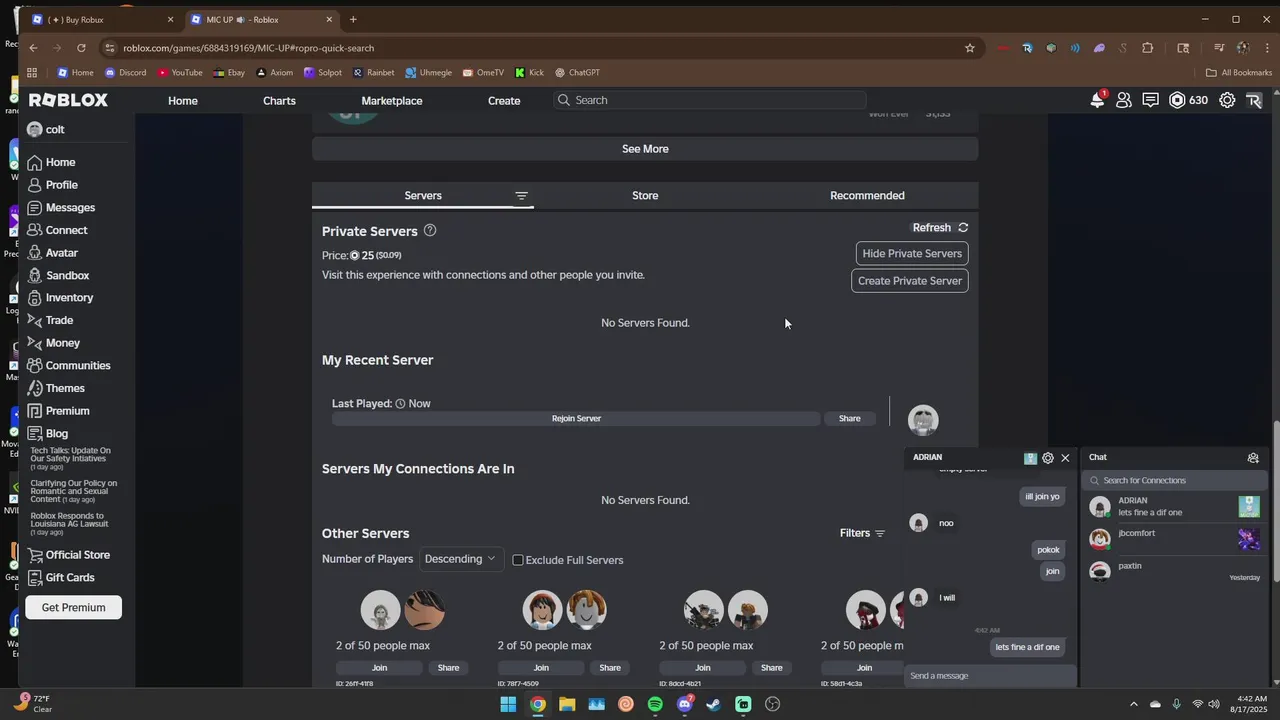The image size is (1280, 720).
Task: Open File Explorer from the taskbar
Action: 567,704
